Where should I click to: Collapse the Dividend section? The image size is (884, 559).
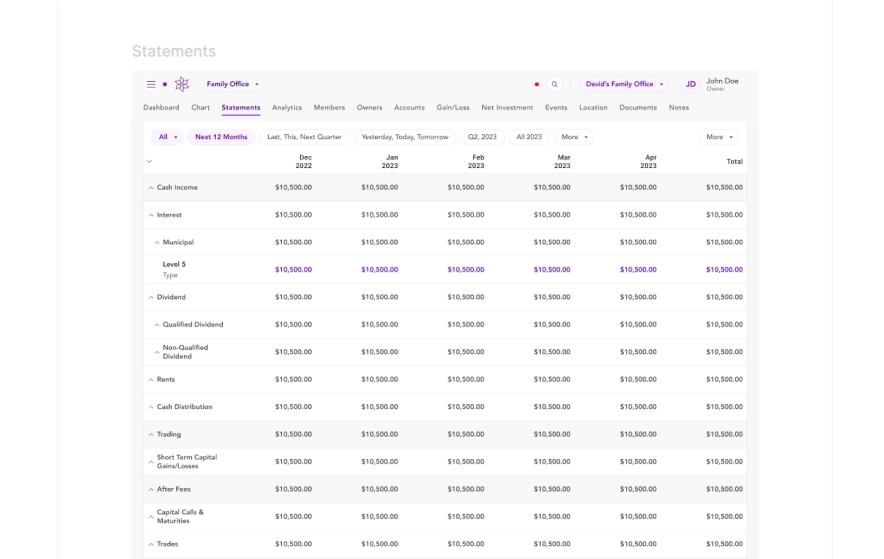point(152,298)
